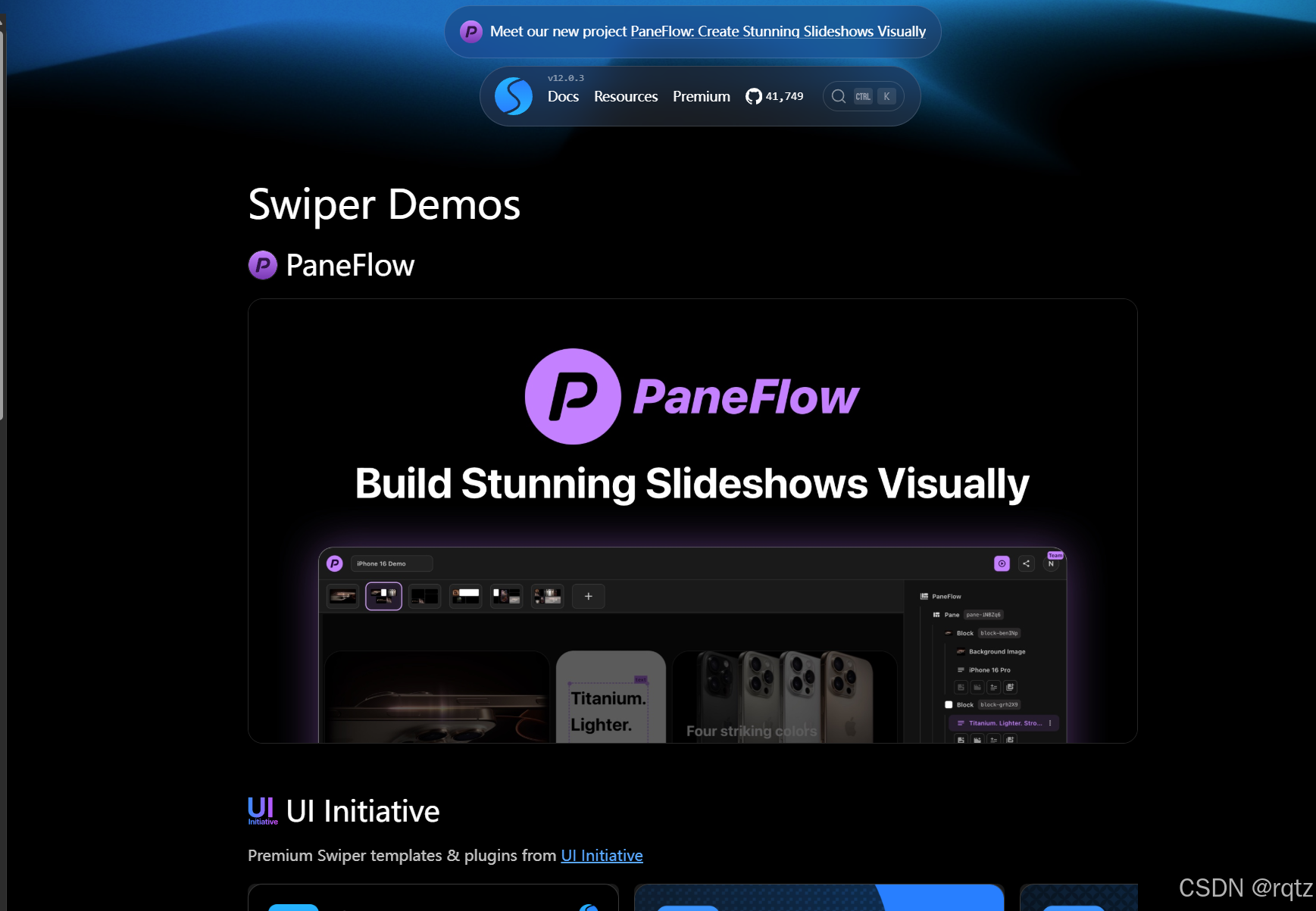Open the PaneFlow Build Stunning Slideshows banner
The image size is (1316, 911).
tap(692, 521)
